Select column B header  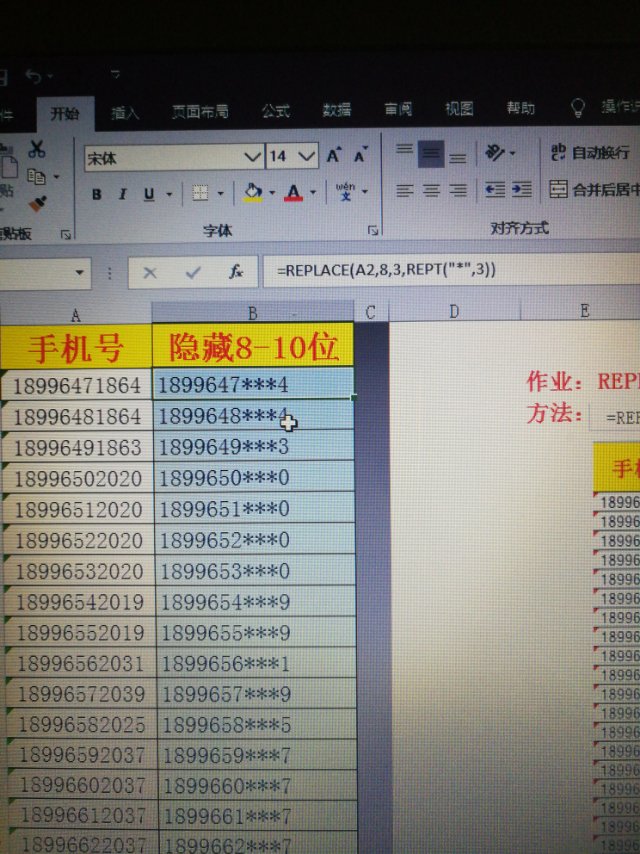click(x=253, y=313)
